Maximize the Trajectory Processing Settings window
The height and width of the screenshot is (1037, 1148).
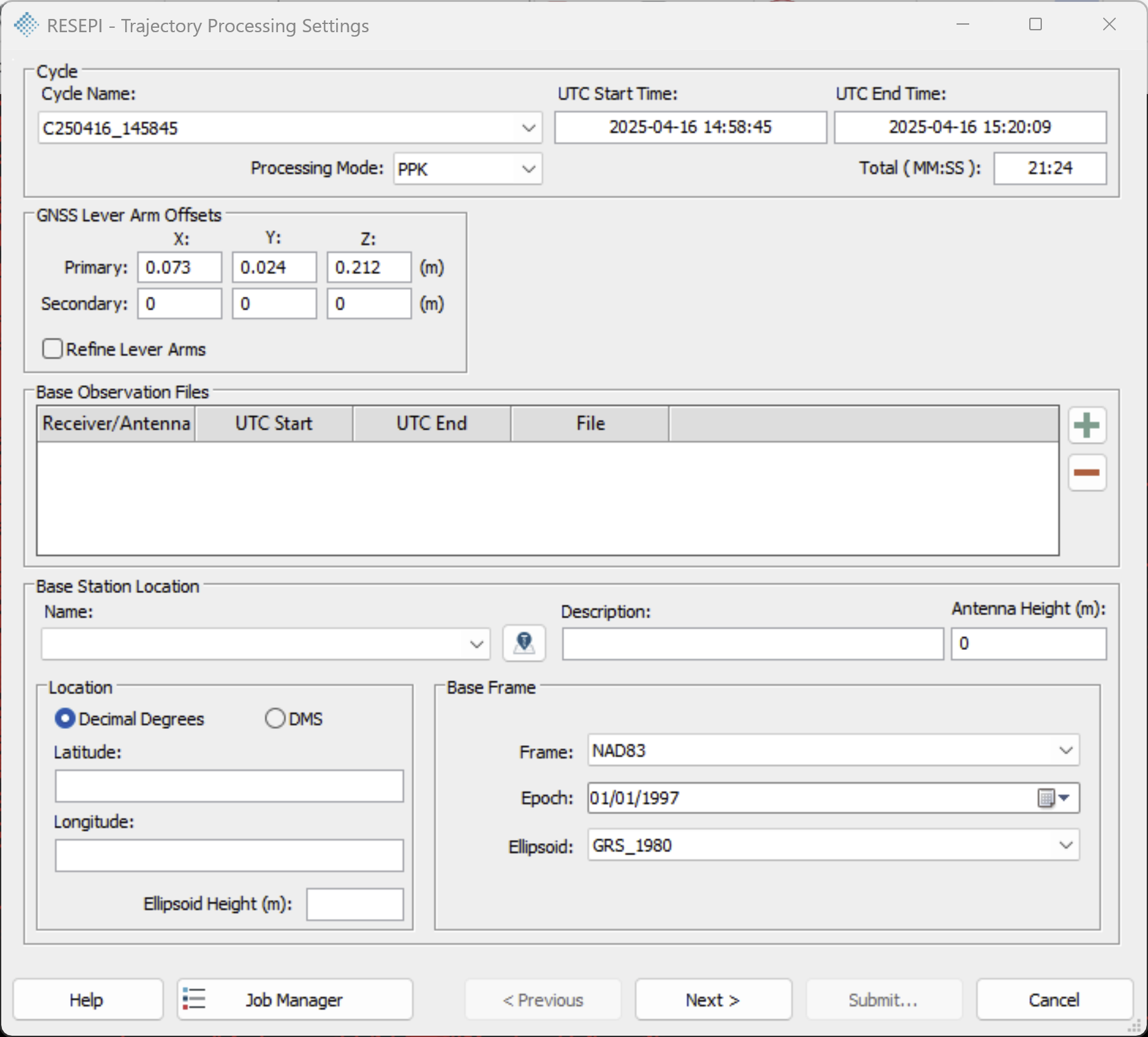point(1035,25)
